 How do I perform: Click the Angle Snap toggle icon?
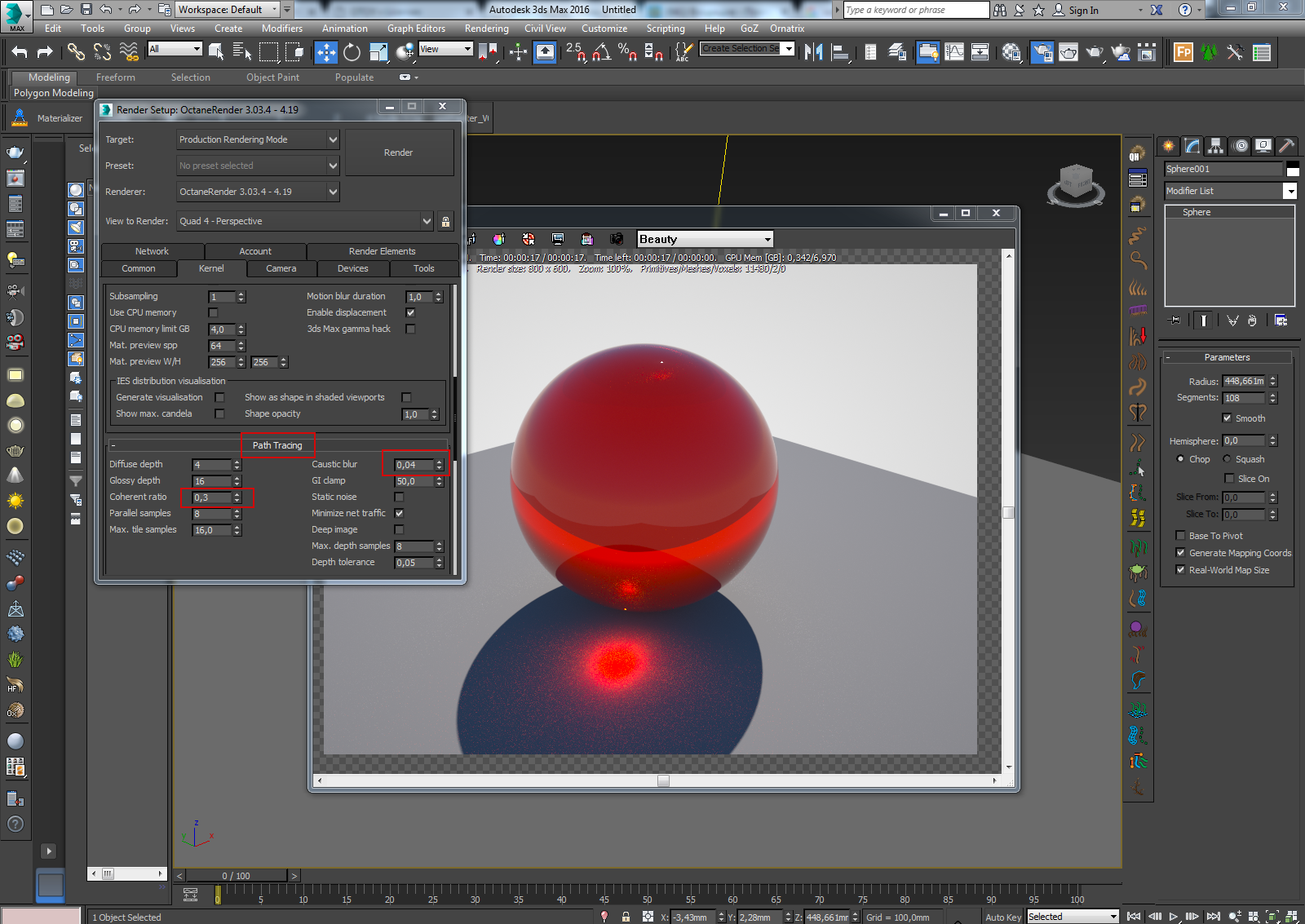pos(601,52)
